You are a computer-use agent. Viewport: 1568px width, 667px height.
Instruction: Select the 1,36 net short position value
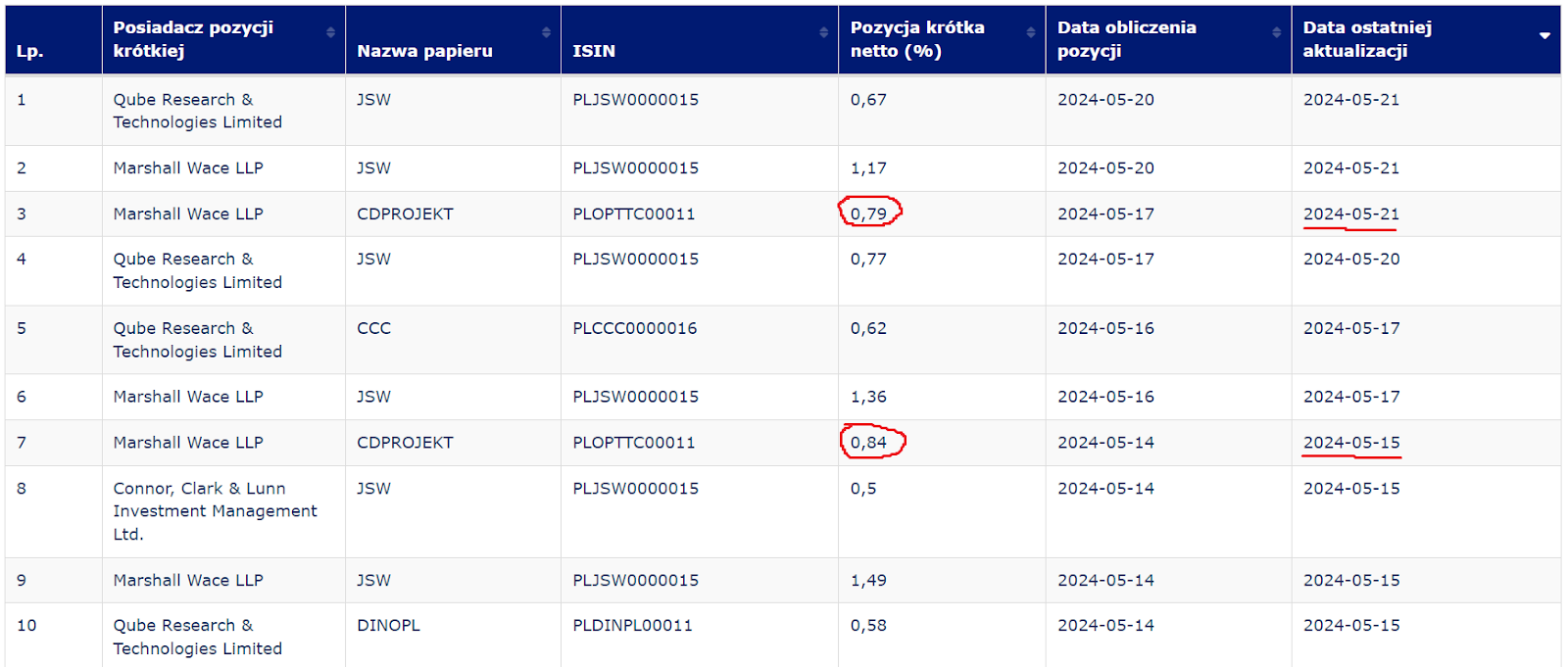click(868, 397)
